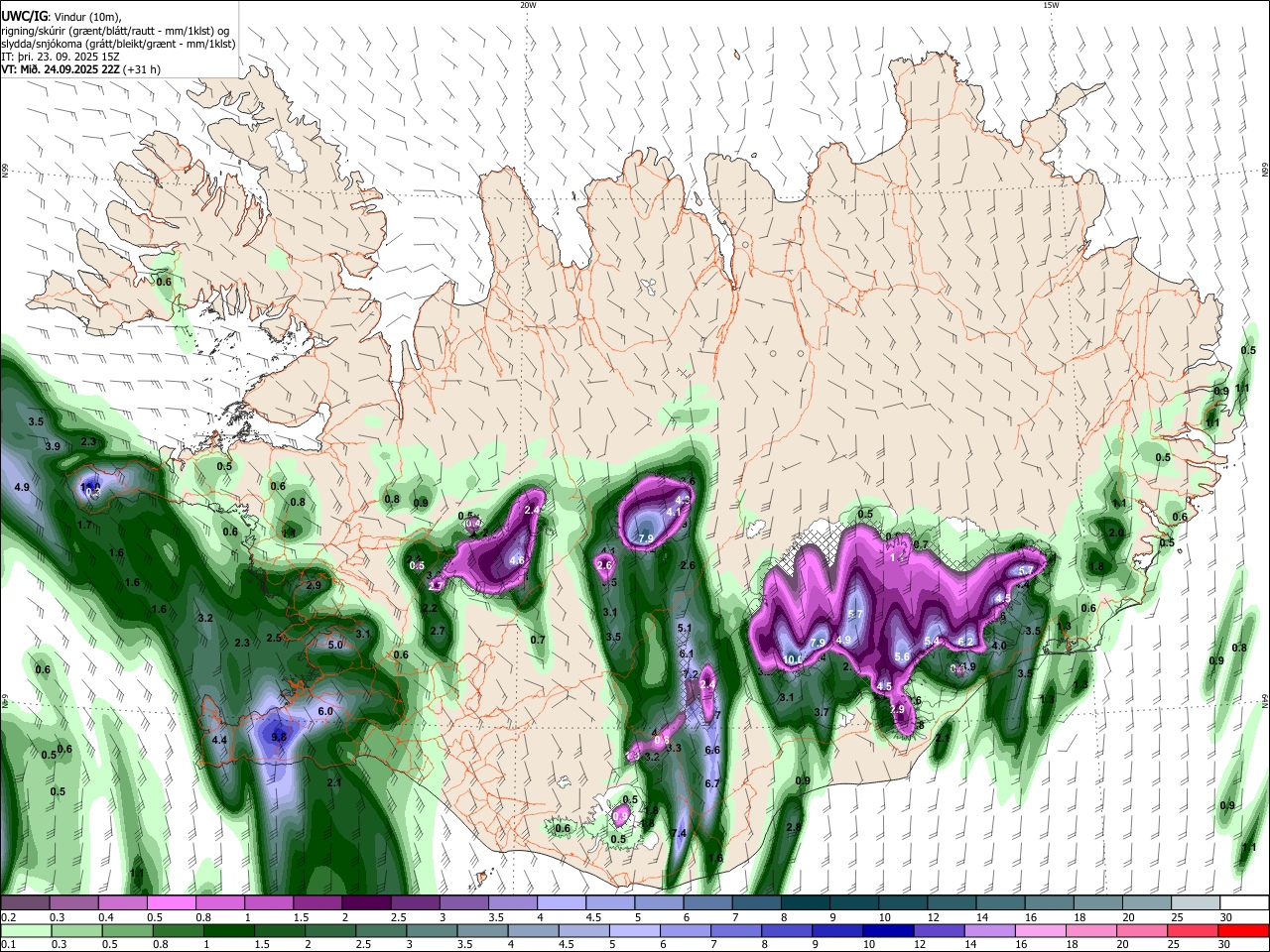Viewport: 1270px width, 952px height.
Task: Click the red rain legend swatch between 25 and 30
Action: click(1192, 930)
